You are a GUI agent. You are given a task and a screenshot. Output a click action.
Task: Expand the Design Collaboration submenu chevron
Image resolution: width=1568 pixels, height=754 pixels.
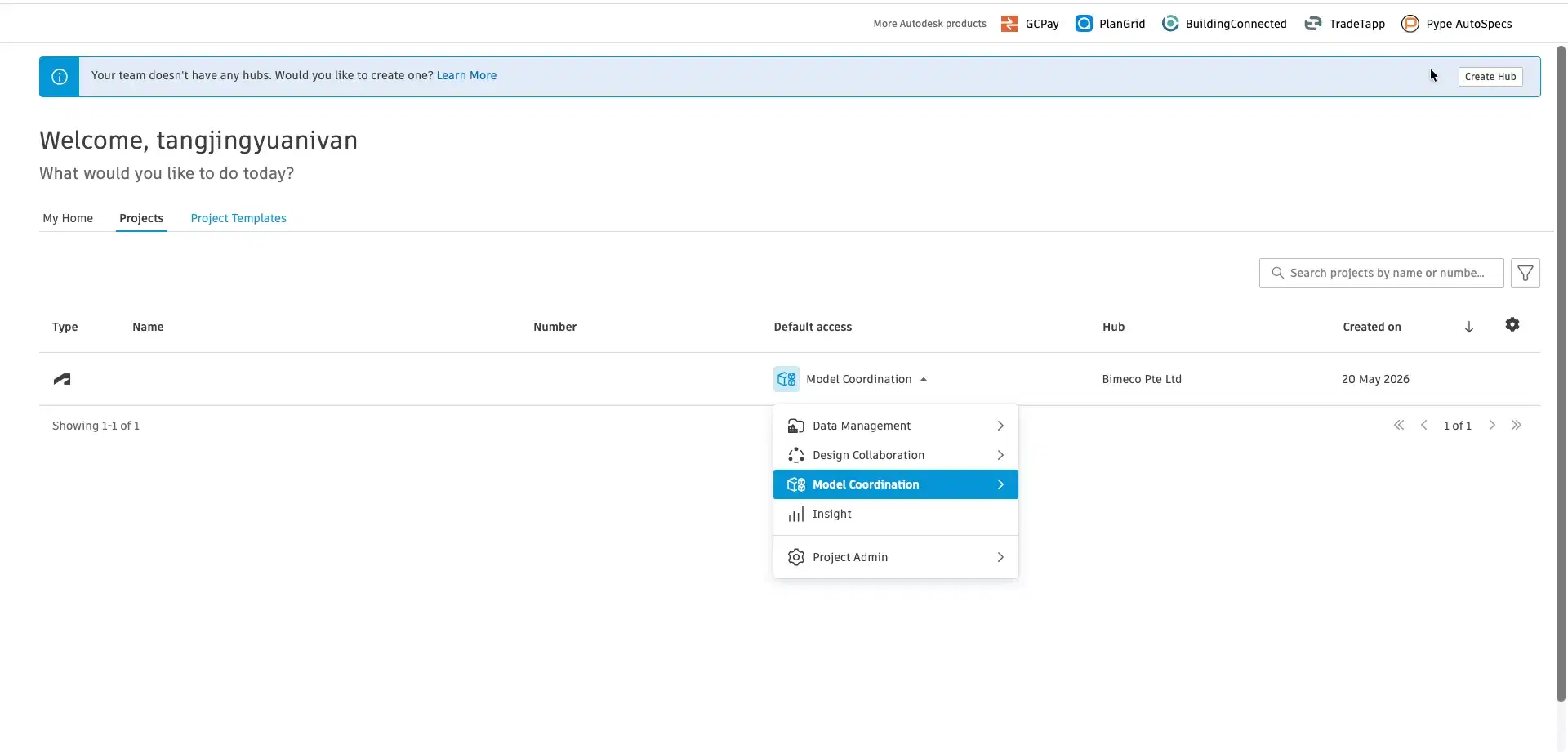1000,455
